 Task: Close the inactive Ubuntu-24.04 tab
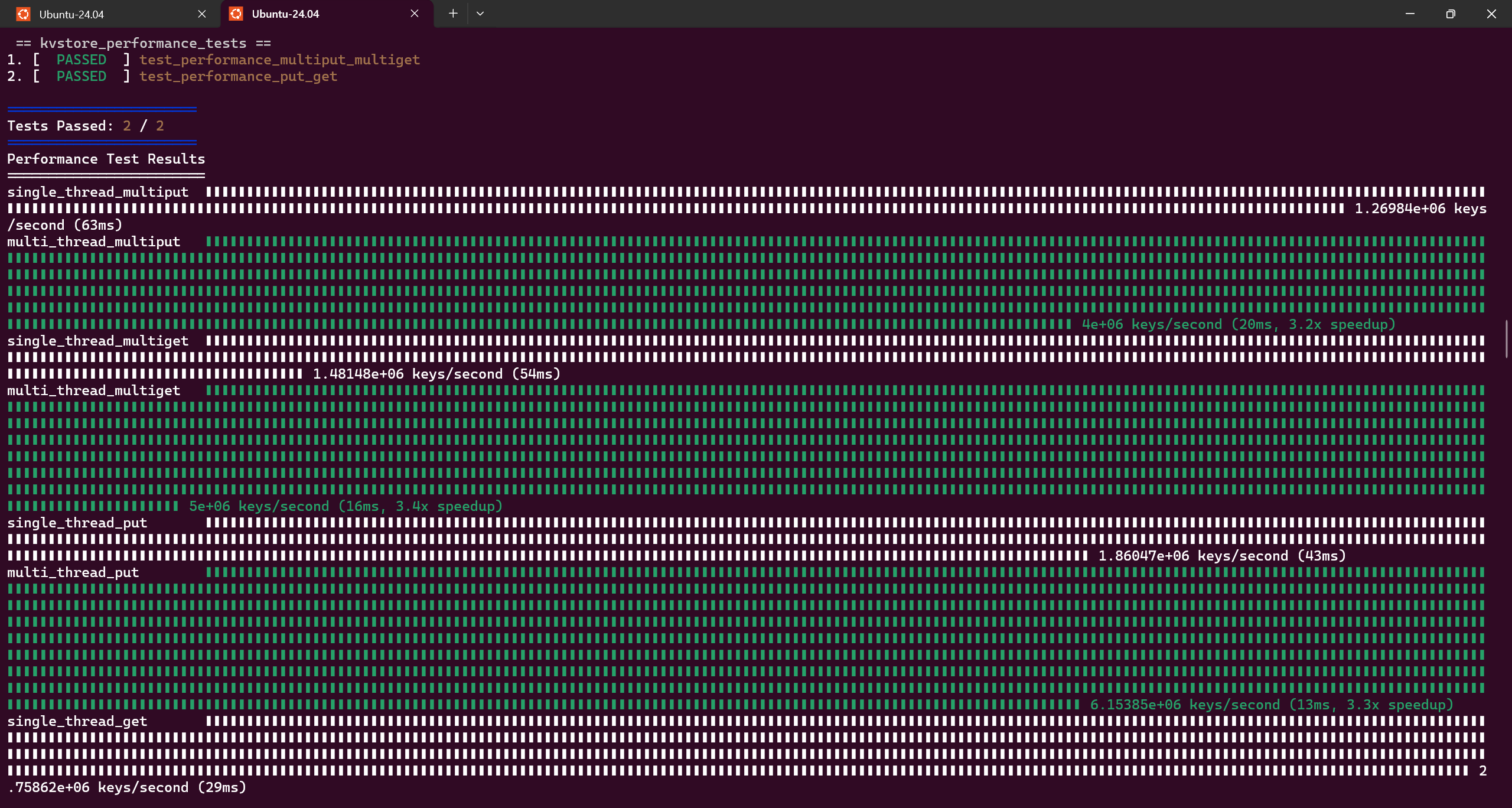[x=202, y=14]
